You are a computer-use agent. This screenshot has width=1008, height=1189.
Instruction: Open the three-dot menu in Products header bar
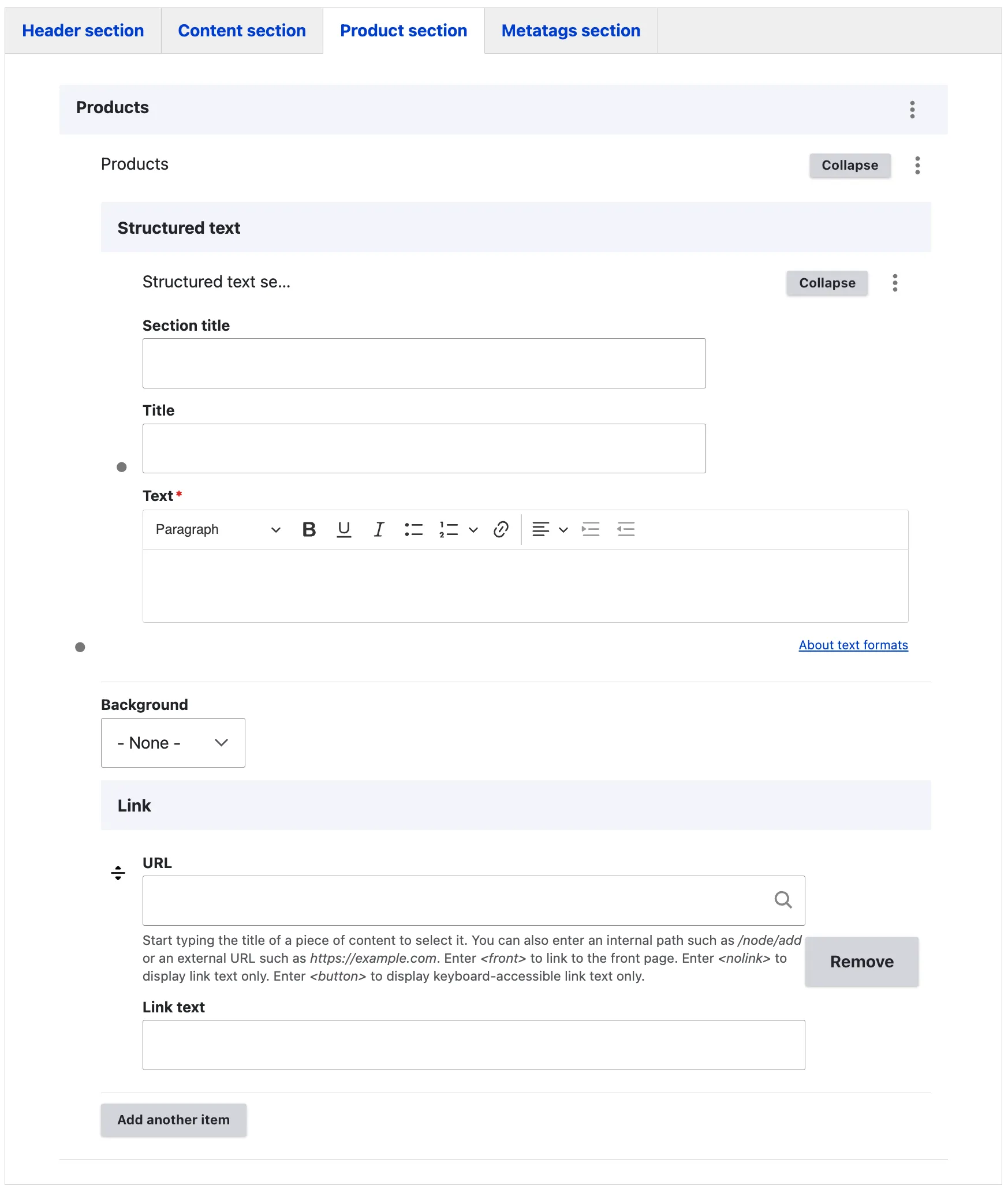[x=912, y=110]
